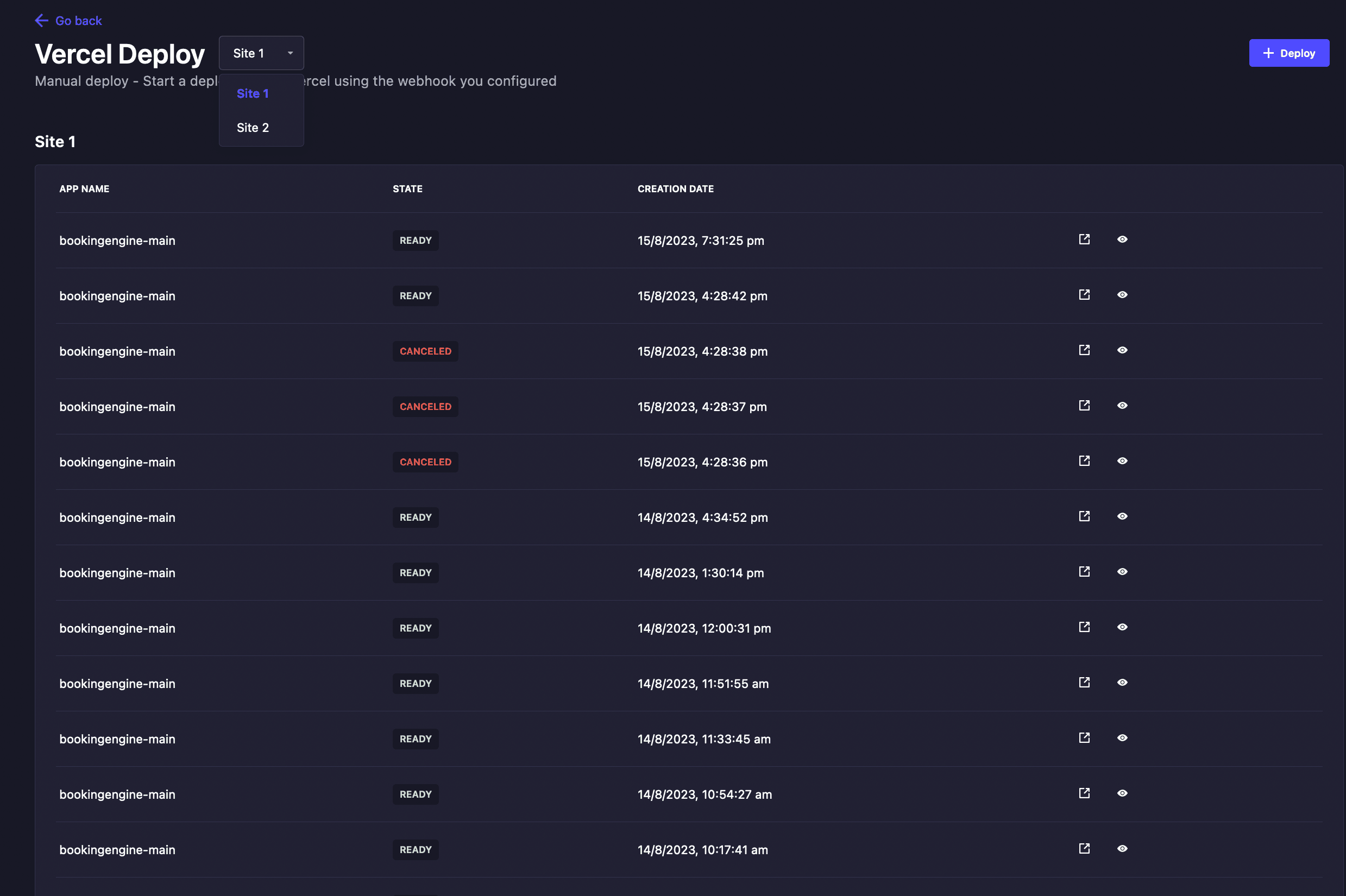Click eye icon for 4:28:42 pm deployment
This screenshot has height=896, width=1346.
[x=1123, y=295]
